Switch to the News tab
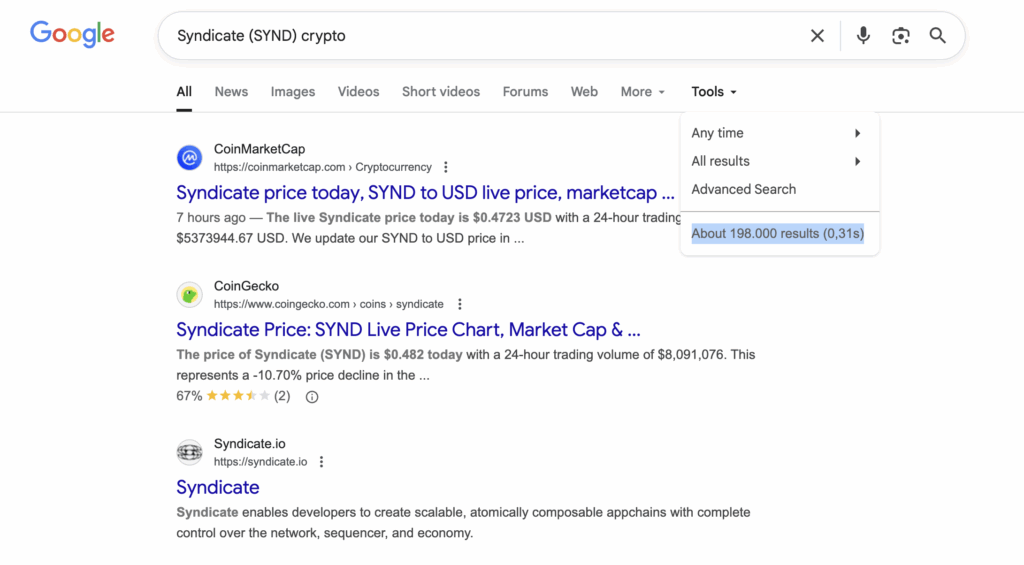The width and height of the screenshot is (1024, 565). [231, 91]
